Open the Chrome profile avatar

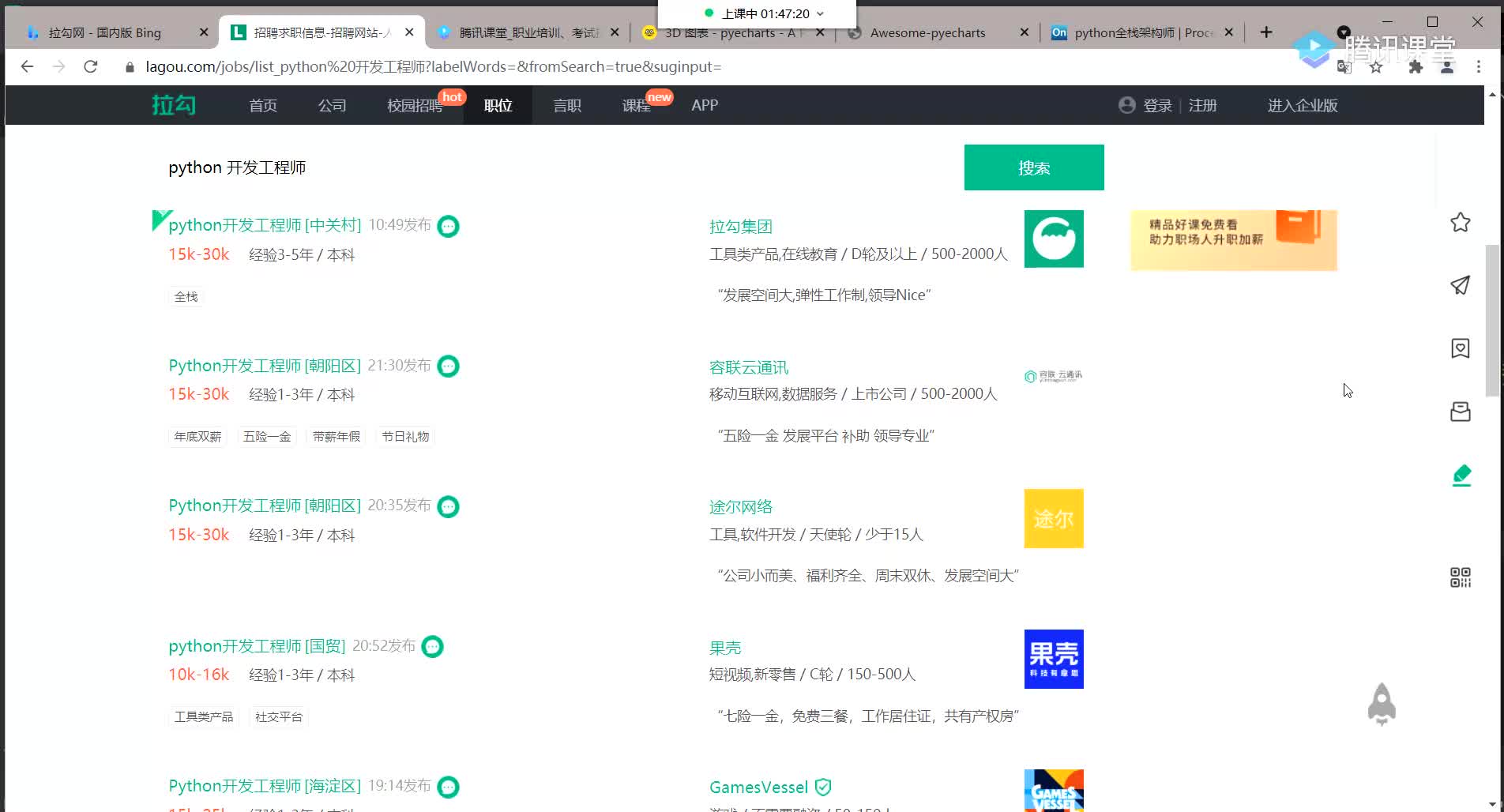(x=1447, y=67)
